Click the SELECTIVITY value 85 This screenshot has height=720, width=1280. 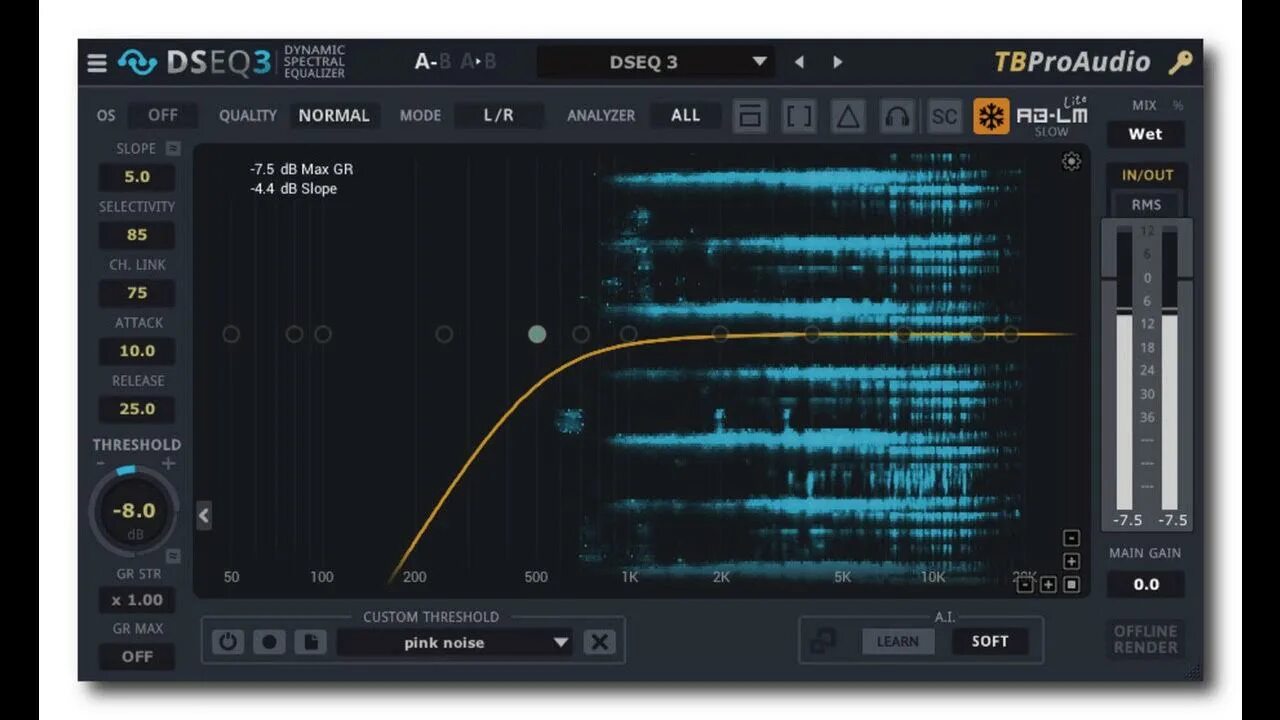[x=137, y=235]
